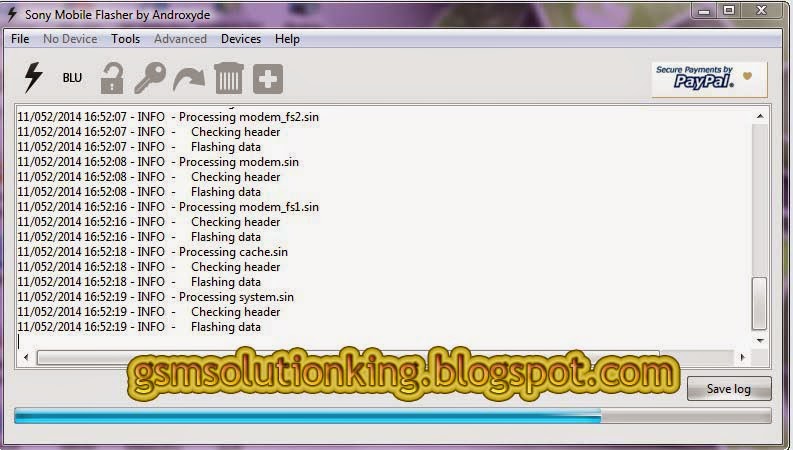Click the vertical scrollbar thumb in log

(x=760, y=303)
